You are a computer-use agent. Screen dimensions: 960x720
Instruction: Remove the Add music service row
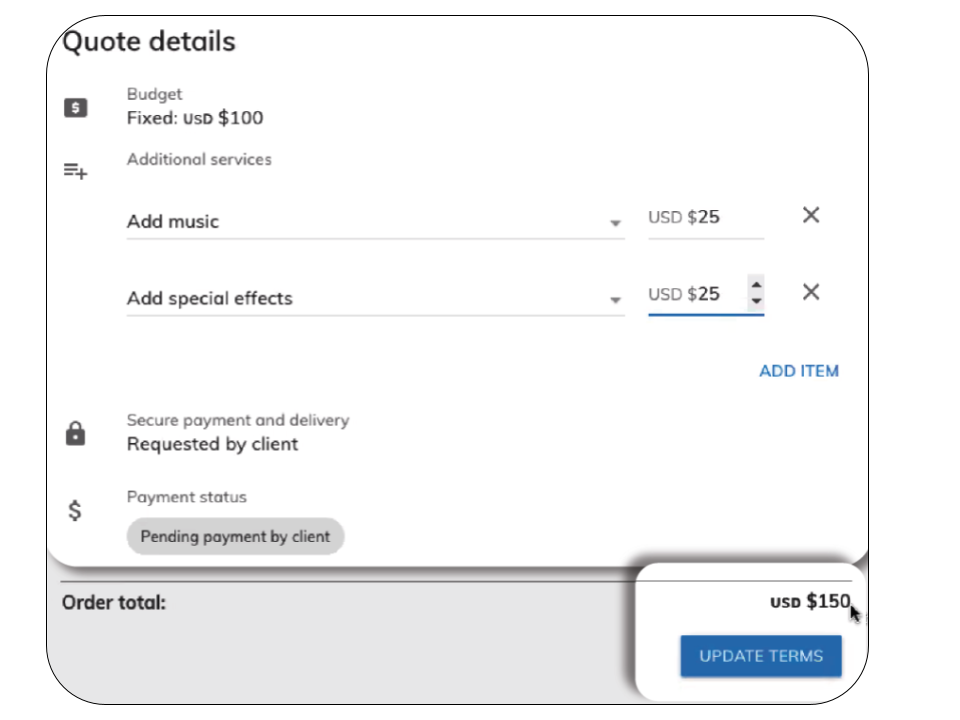pos(811,215)
